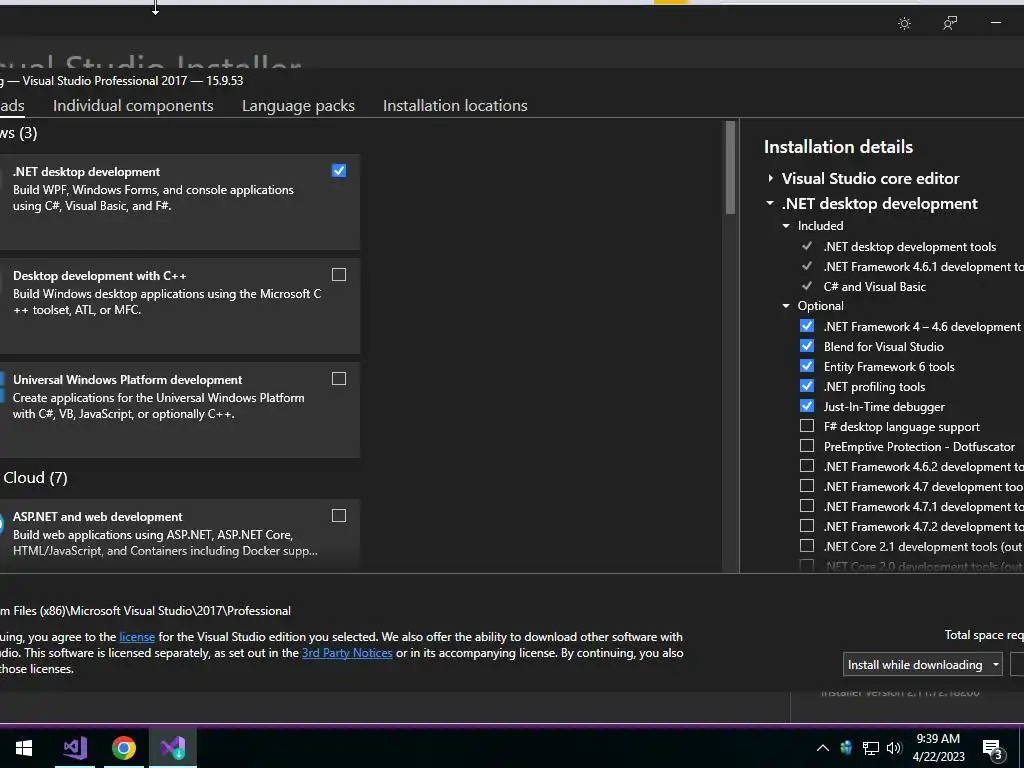Screen dimensions: 1024x768
Task: Uncheck Blend for Visual Studio
Action: (x=807, y=346)
